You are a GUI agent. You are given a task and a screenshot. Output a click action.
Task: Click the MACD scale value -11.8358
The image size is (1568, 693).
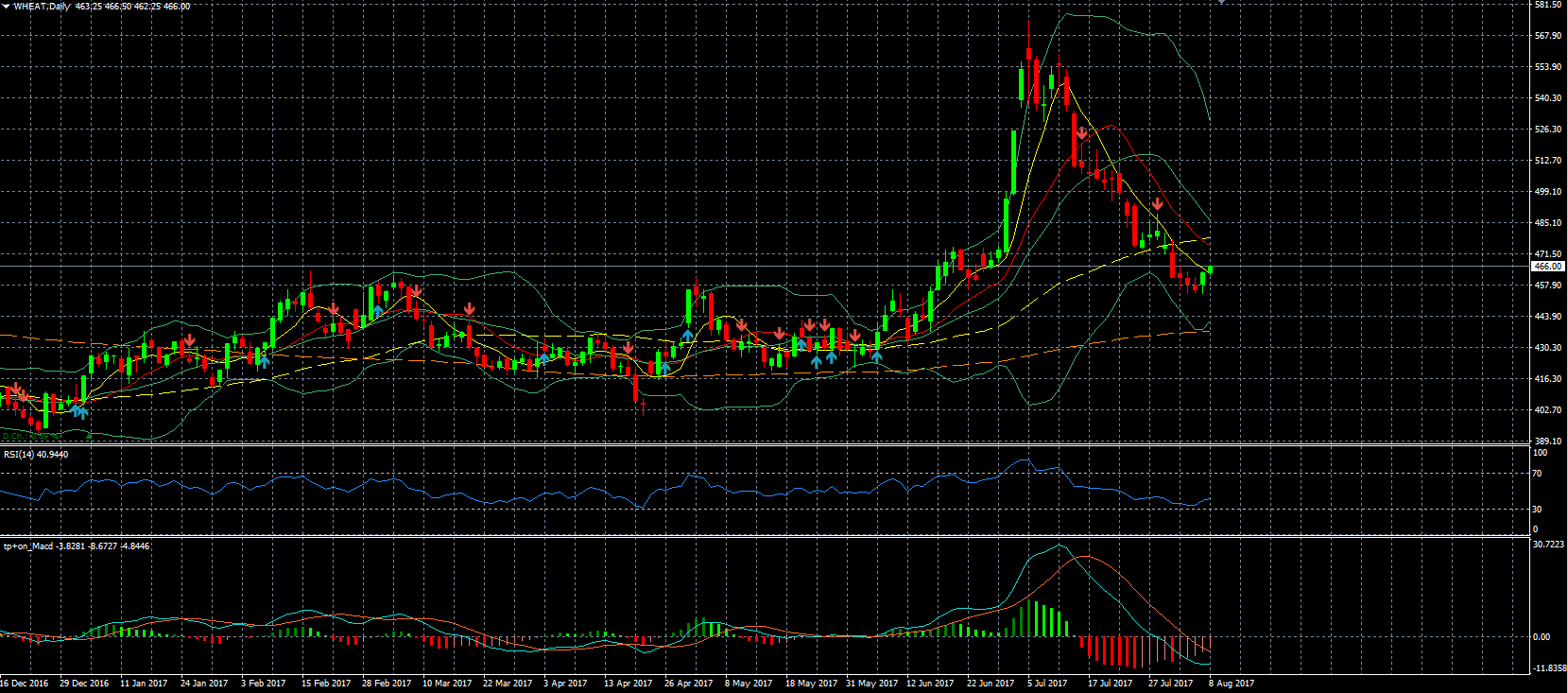click(1548, 668)
